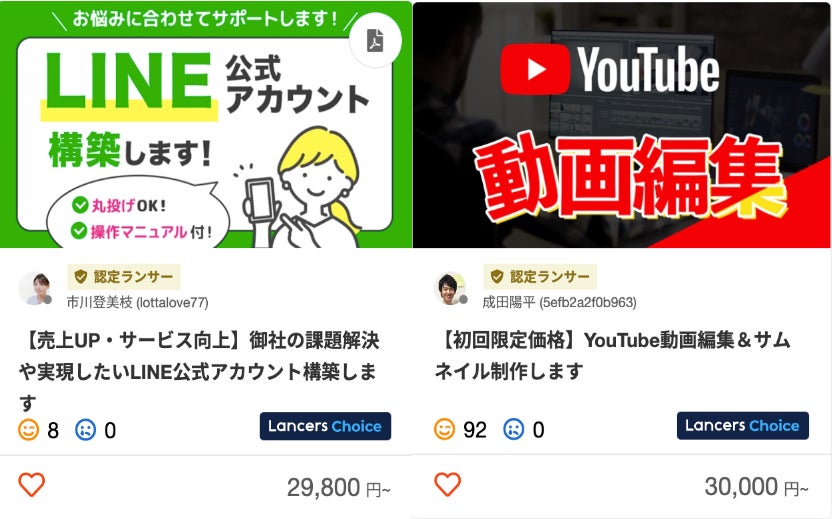Click the PDF document icon on LINE thumbnail
Viewport: 832px width, 519px height.
[375, 40]
